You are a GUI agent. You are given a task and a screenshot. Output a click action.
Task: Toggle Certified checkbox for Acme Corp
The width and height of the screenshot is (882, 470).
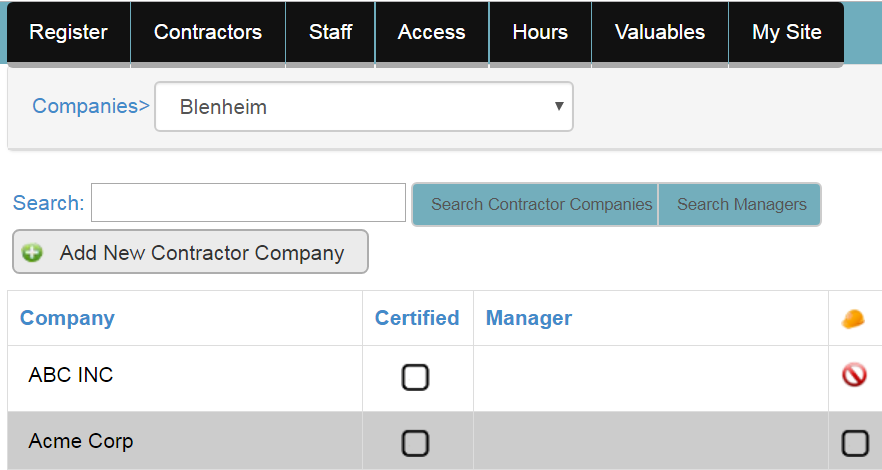tap(415, 443)
